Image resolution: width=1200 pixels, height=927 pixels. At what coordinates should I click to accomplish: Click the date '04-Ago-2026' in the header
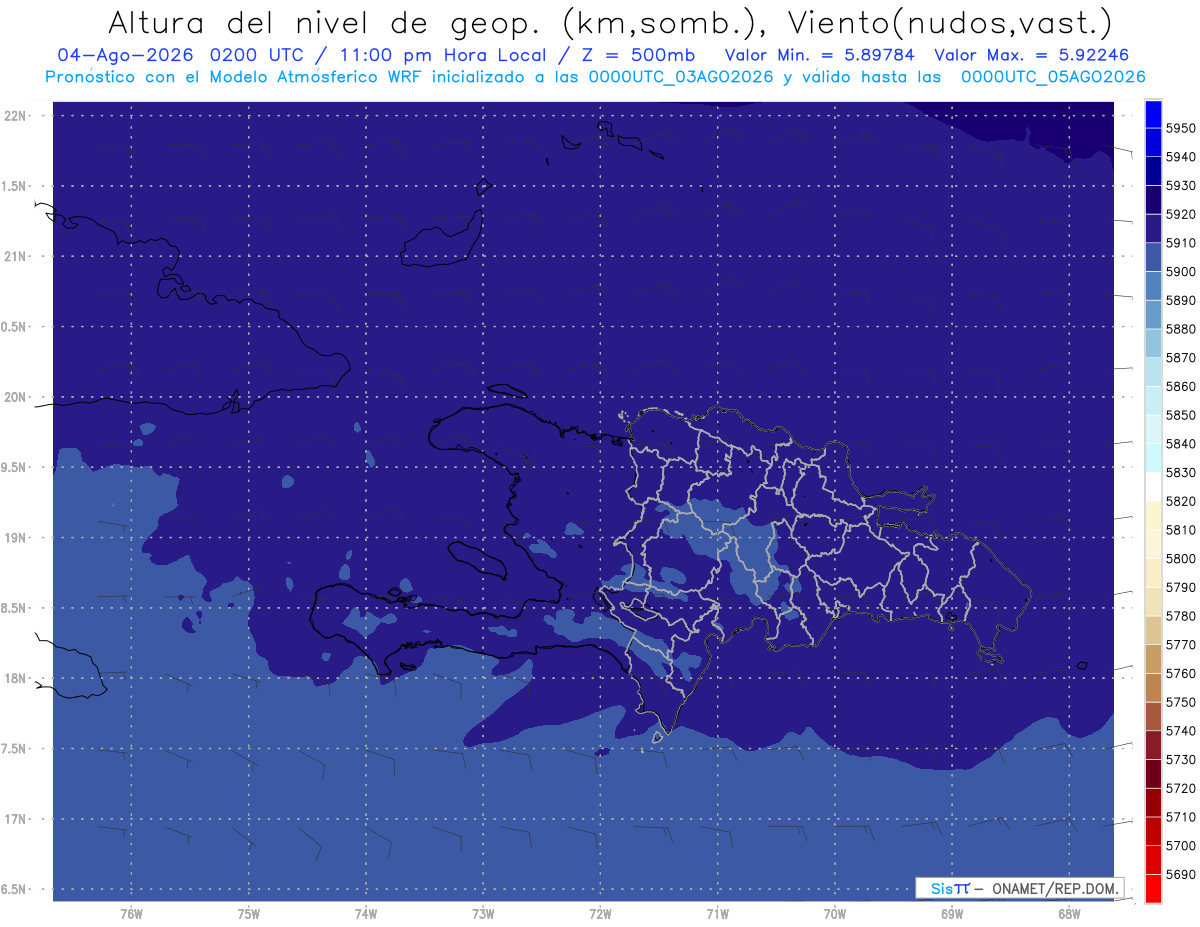click(x=126, y=56)
